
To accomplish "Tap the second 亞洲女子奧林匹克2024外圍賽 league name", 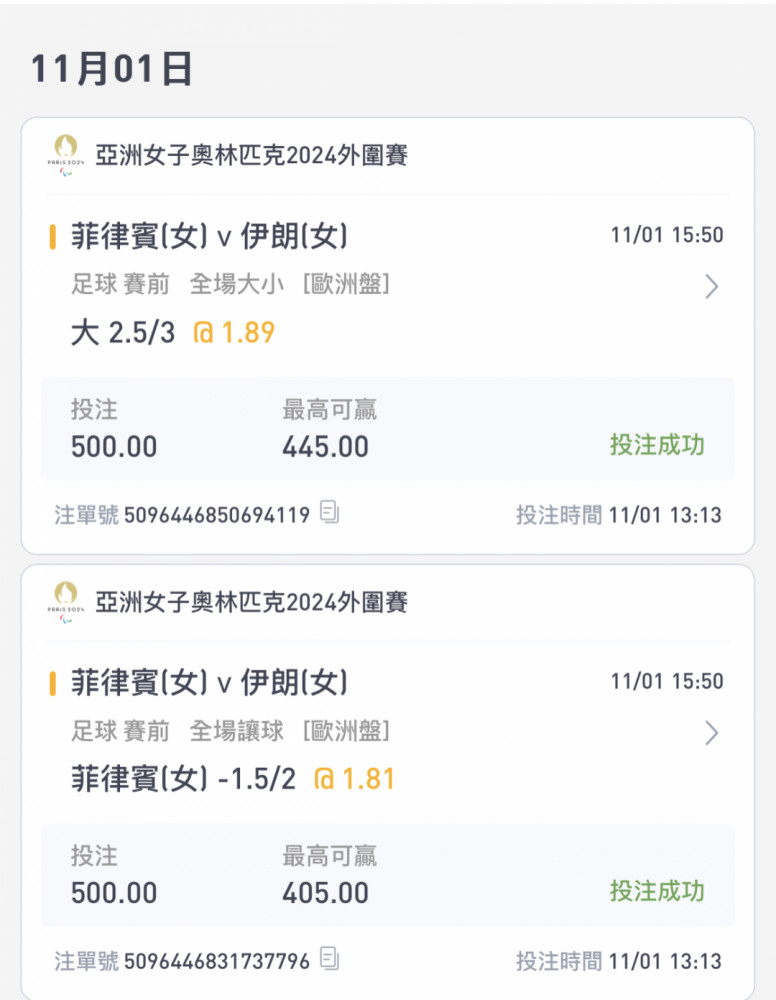I will tap(251, 601).
